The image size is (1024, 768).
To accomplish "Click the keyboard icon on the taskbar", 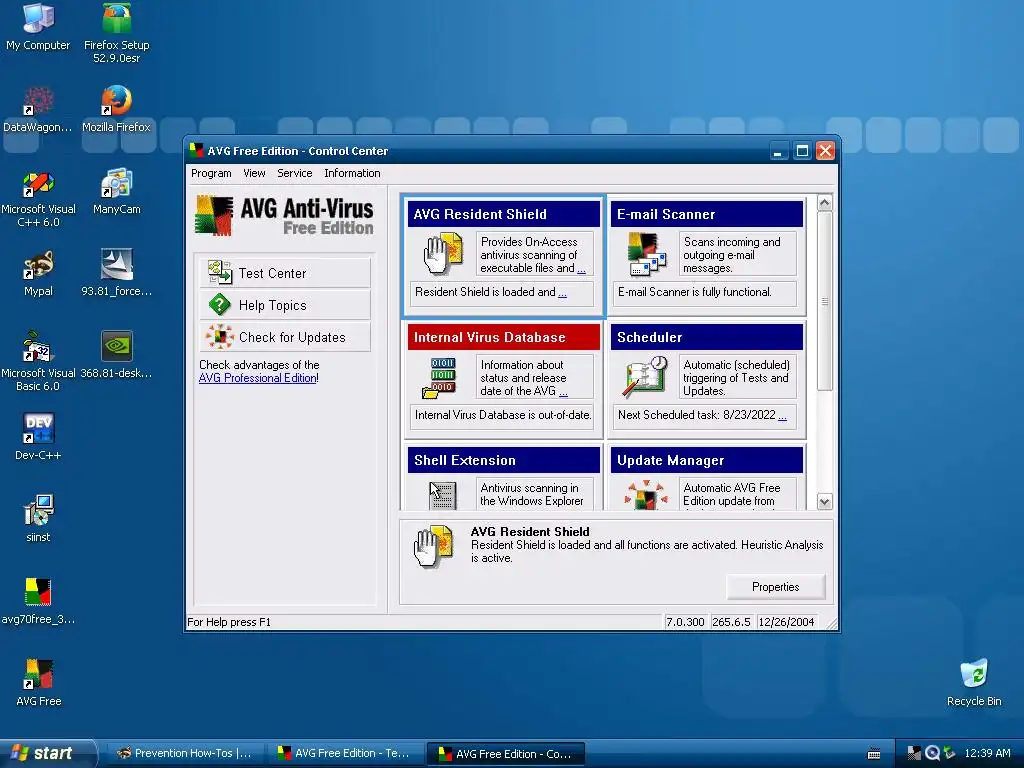I will [874, 754].
